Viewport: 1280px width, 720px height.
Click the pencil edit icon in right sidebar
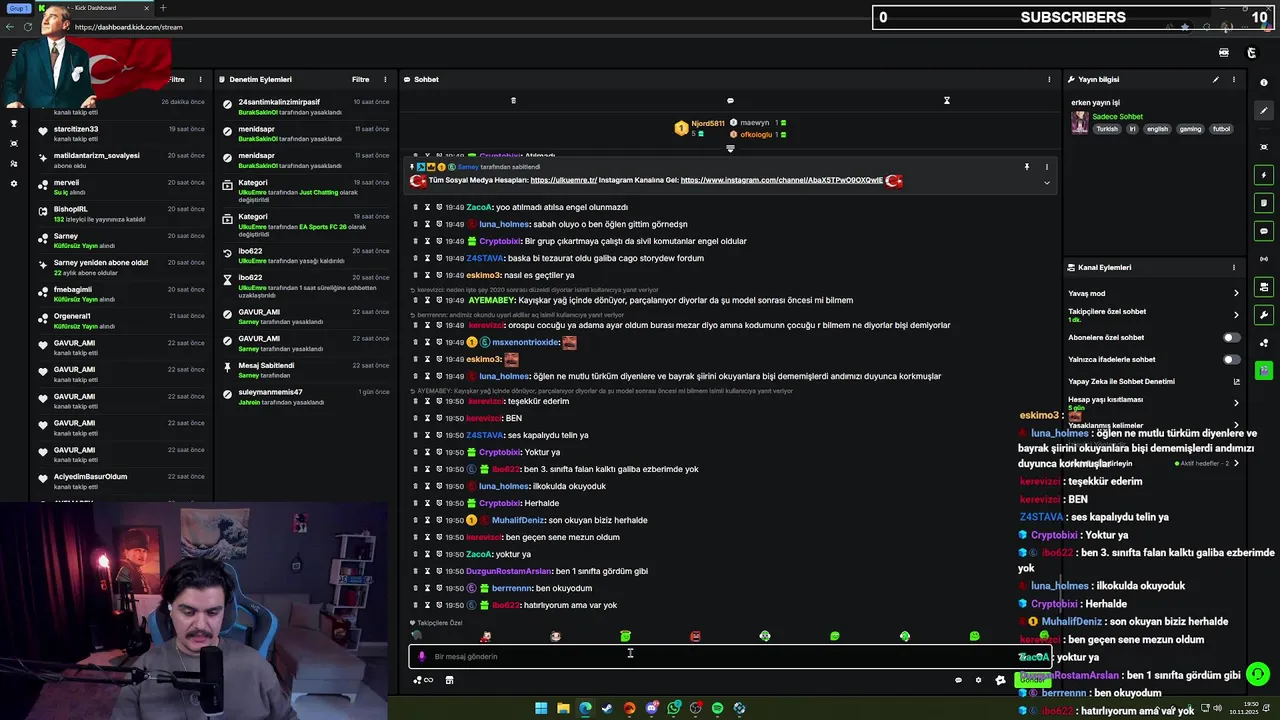coord(1264,111)
